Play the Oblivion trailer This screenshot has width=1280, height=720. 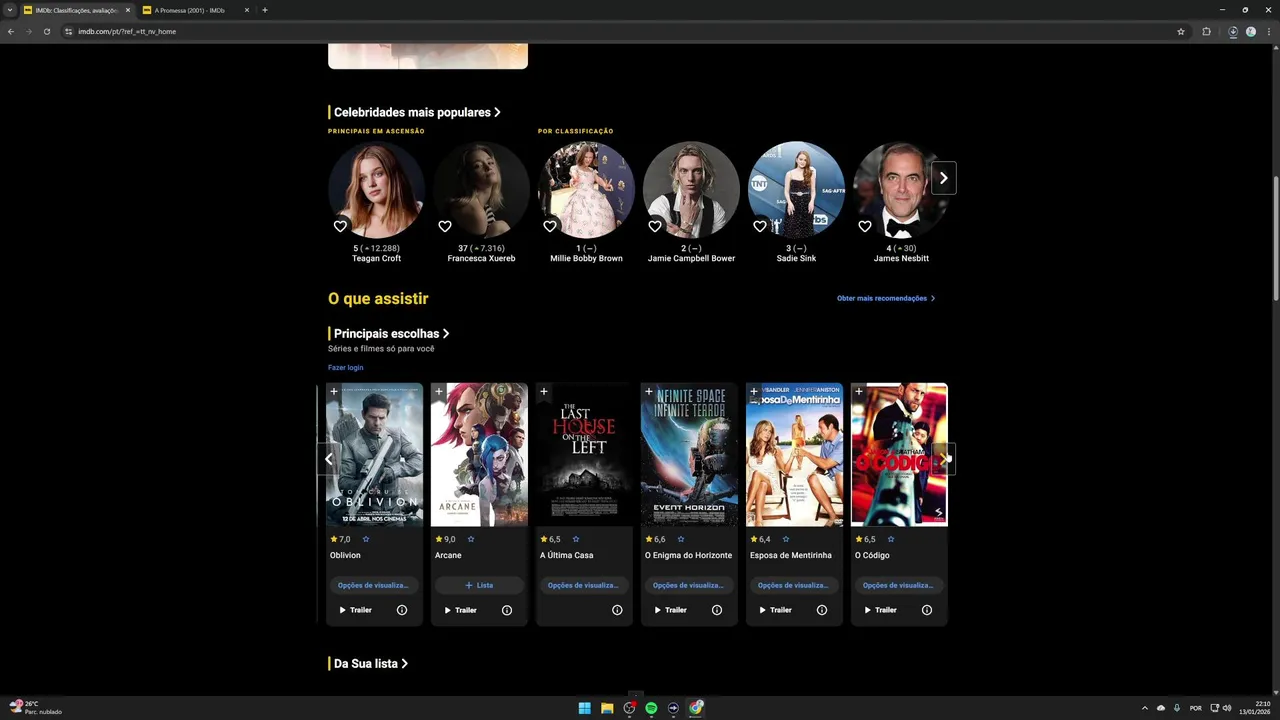click(x=356, y=610)
